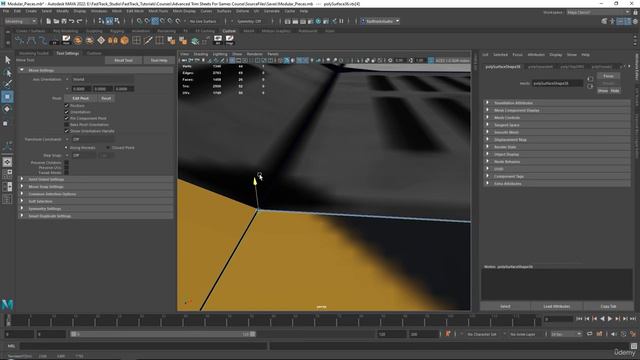
Task: Toggle the Show Orientation Handle checkbox
Action: point(67,131)
